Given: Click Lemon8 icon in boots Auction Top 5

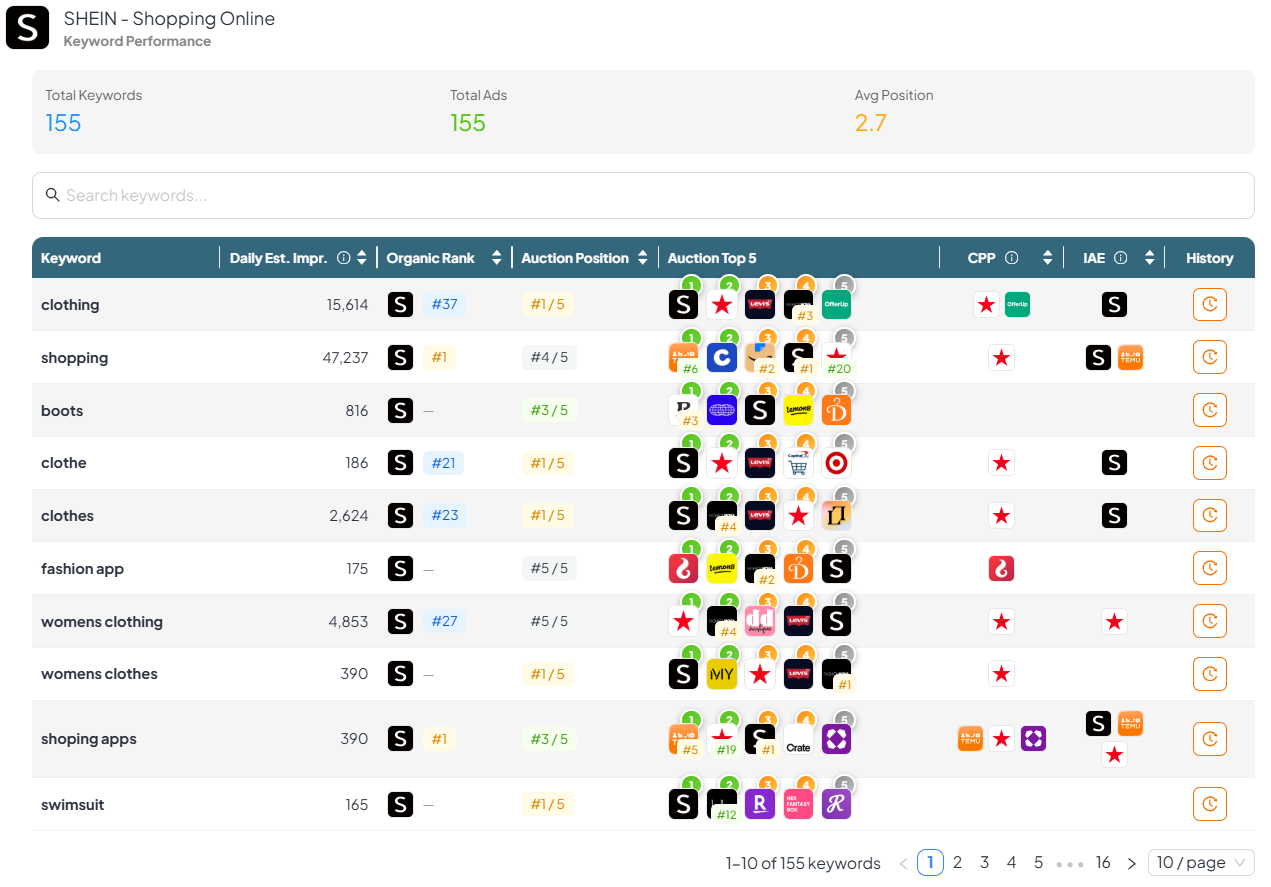Looking at the screenshot, I should click(x=798, y=410).
